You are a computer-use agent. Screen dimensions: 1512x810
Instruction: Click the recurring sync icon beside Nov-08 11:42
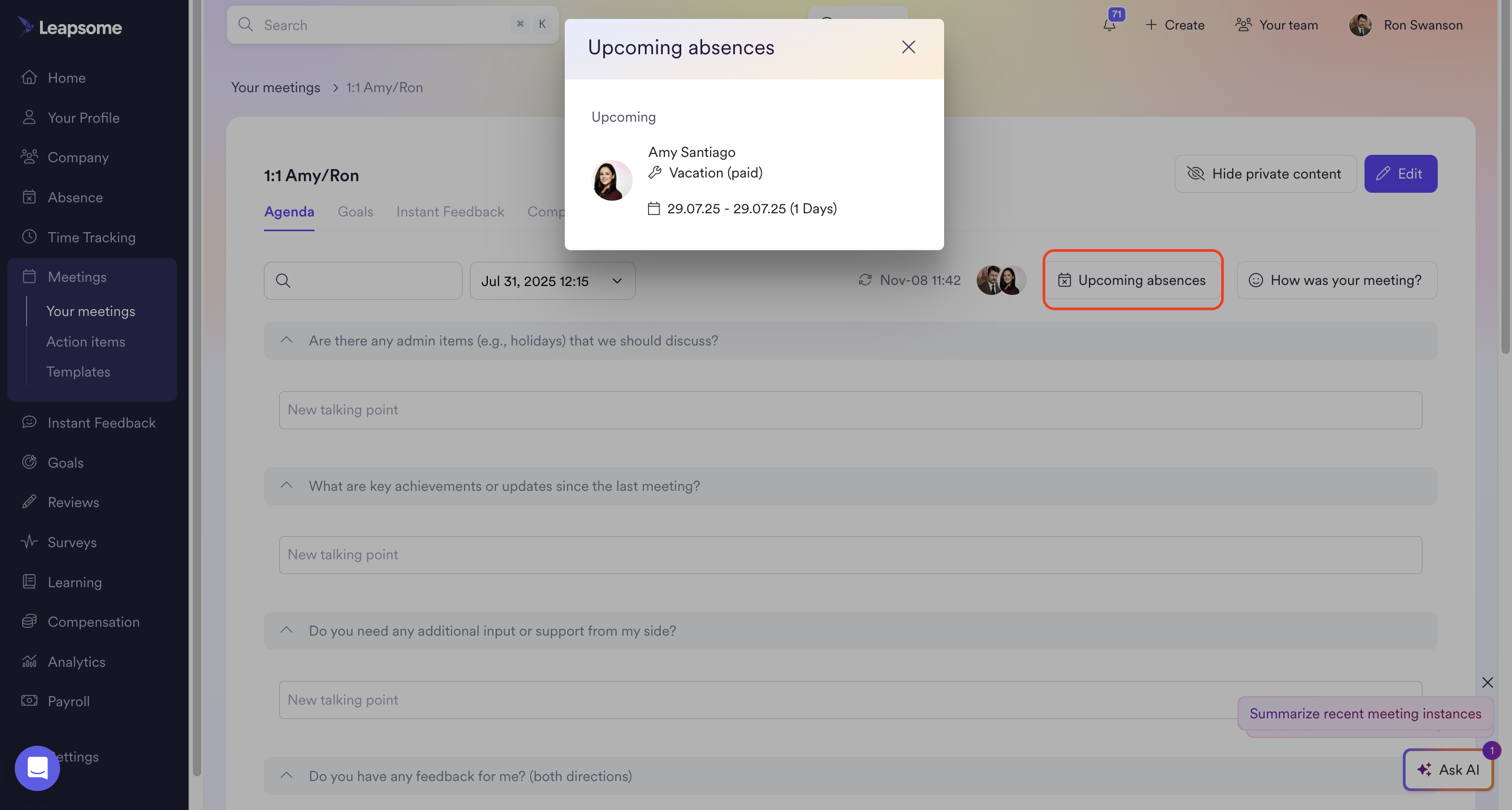pos(865,280)
